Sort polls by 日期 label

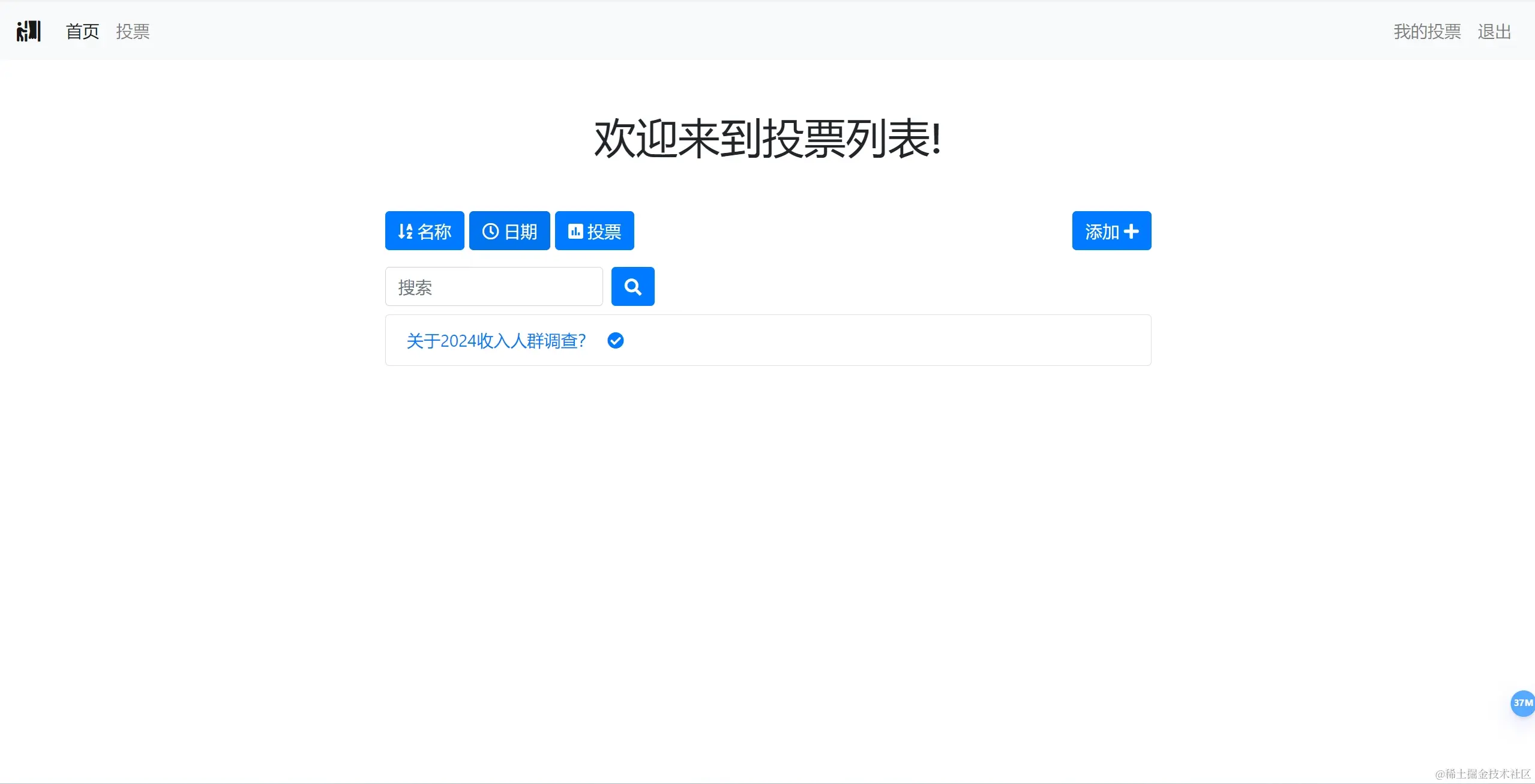(x=520, y=232)
